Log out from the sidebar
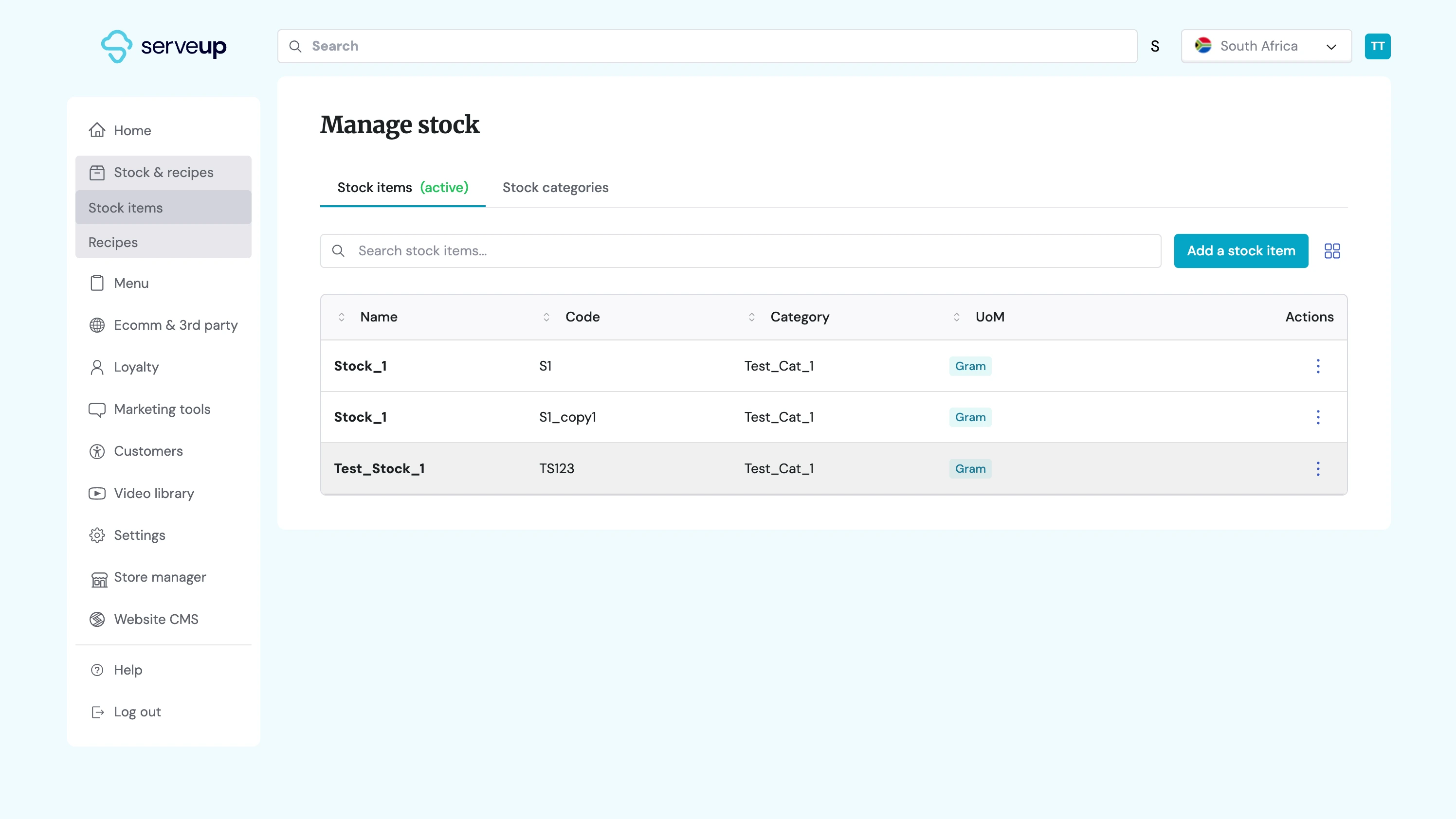 point(137,712)
